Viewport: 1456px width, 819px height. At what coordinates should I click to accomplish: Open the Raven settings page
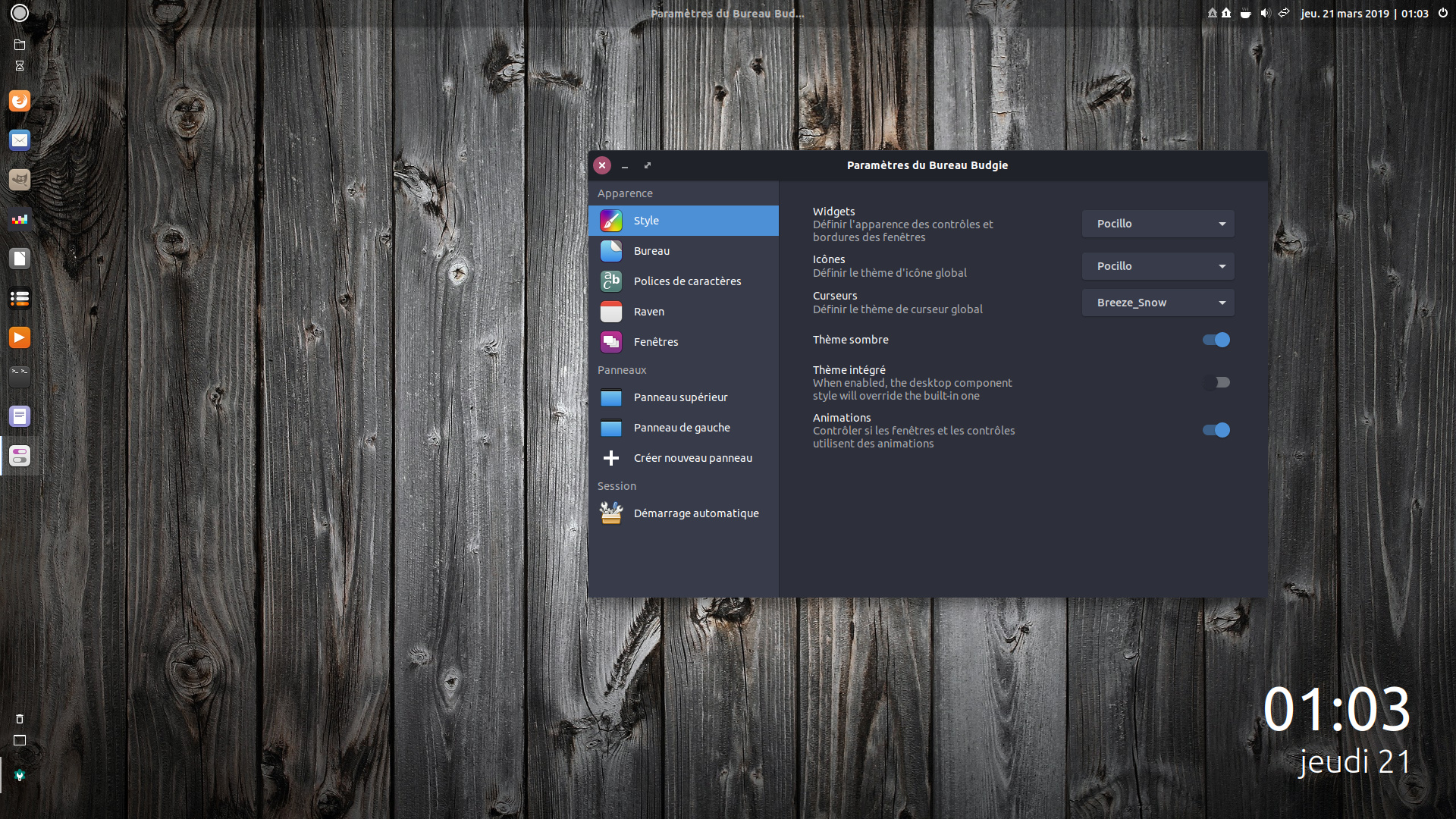pyautogui.click(x=648, y=312)
